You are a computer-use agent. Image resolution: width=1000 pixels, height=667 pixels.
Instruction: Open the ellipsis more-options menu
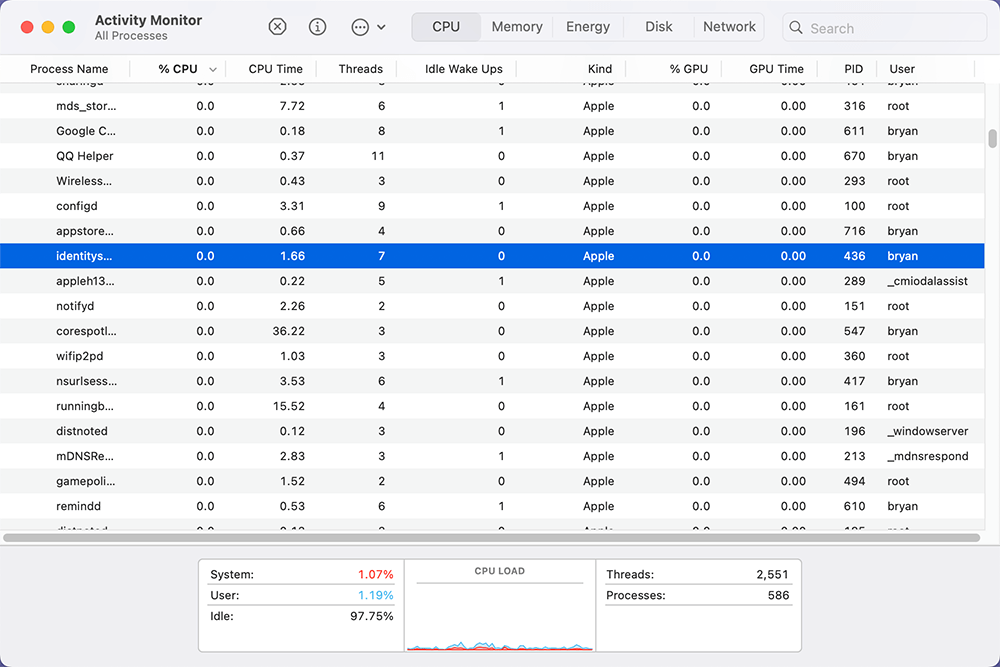(x=368, y=27)
